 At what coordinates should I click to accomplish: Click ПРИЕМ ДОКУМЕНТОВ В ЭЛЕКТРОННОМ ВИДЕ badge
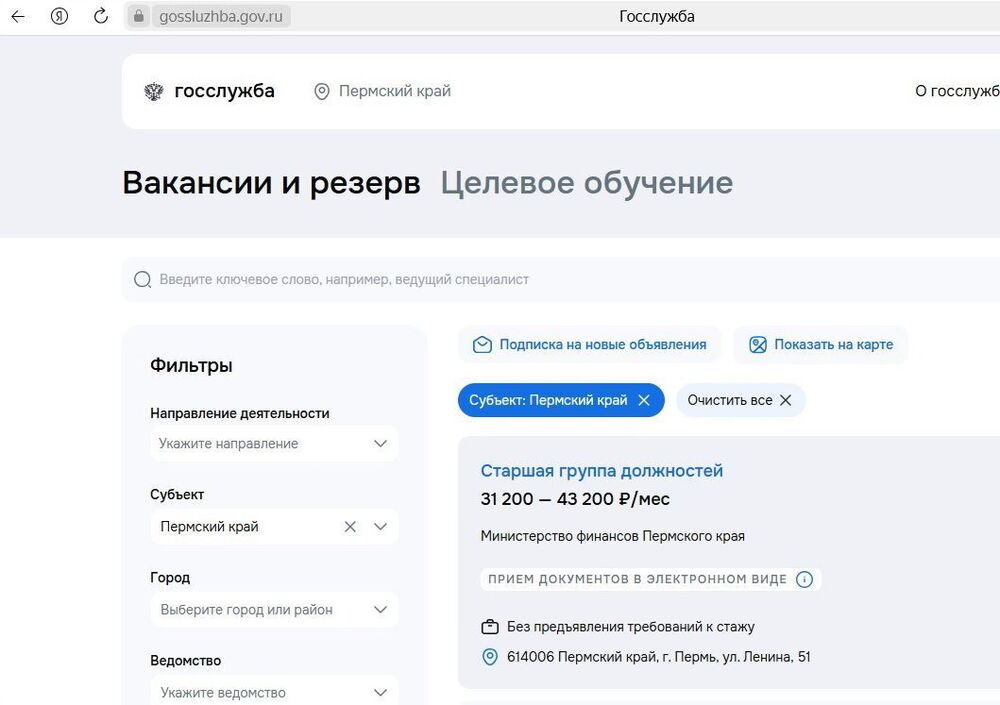pyautogui.click(x=651, y=579)
